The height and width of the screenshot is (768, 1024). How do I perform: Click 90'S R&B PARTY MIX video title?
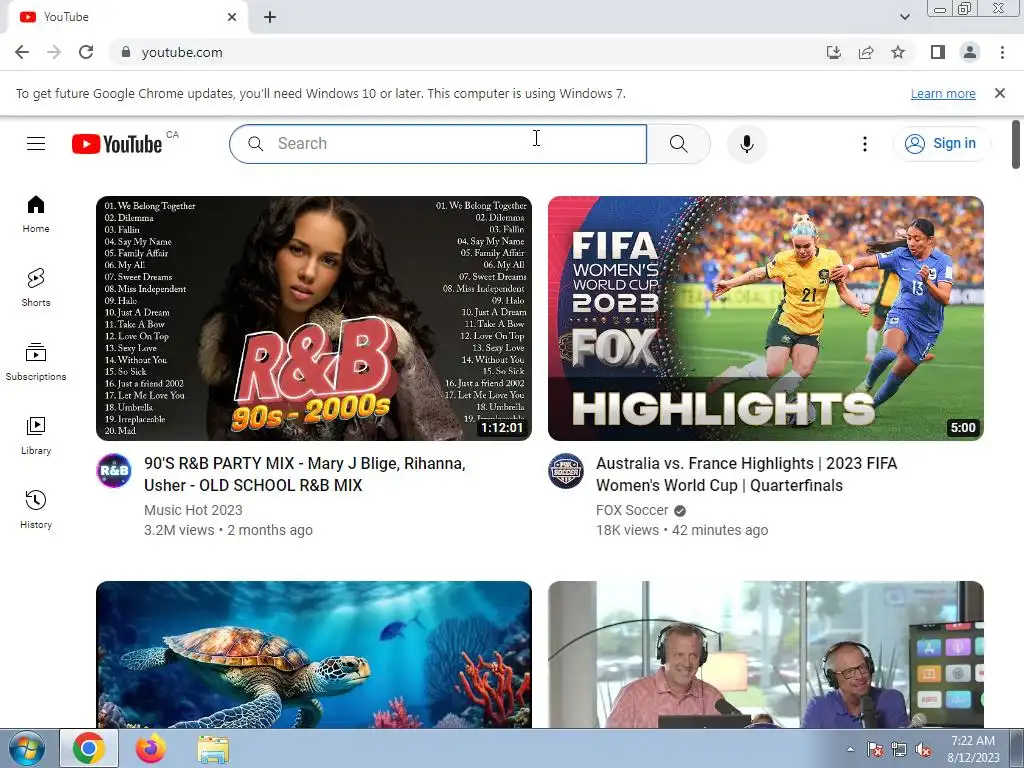click(x=305, y=474)
